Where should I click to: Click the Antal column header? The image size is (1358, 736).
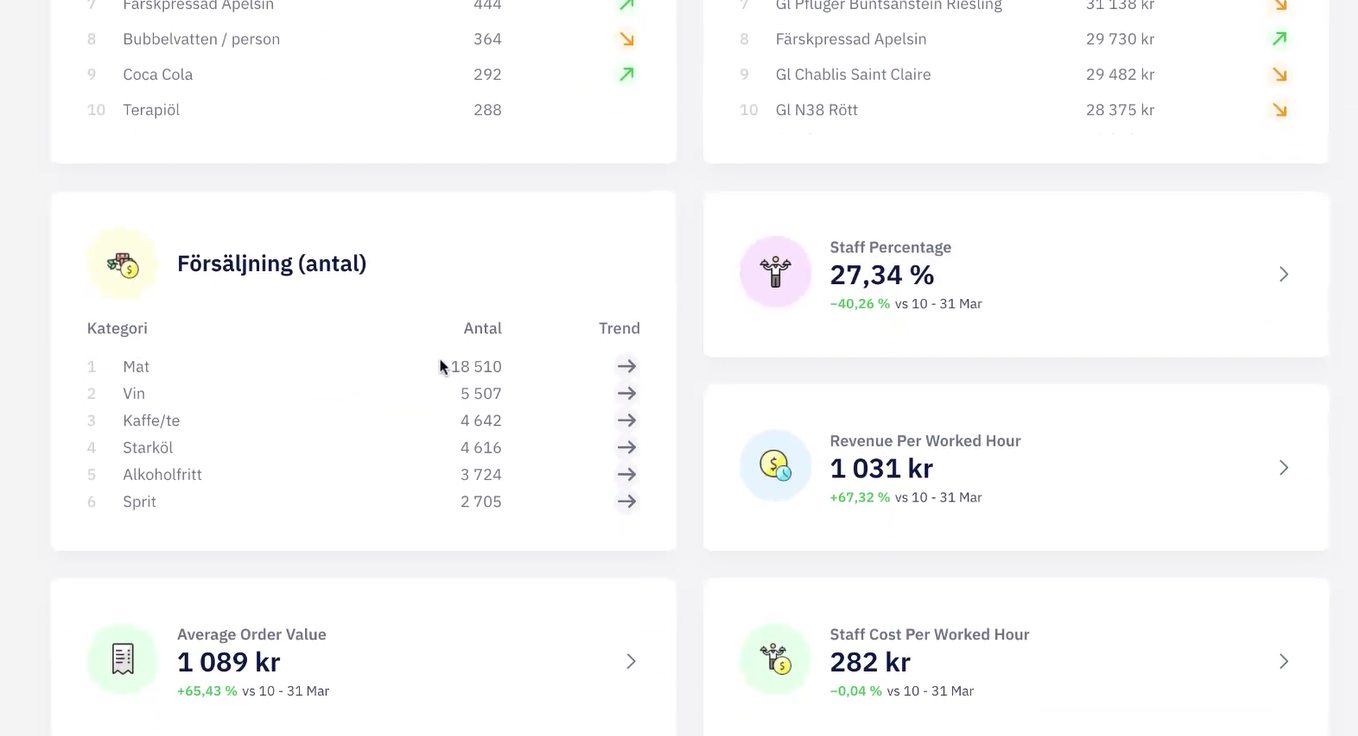coord(483,328)
